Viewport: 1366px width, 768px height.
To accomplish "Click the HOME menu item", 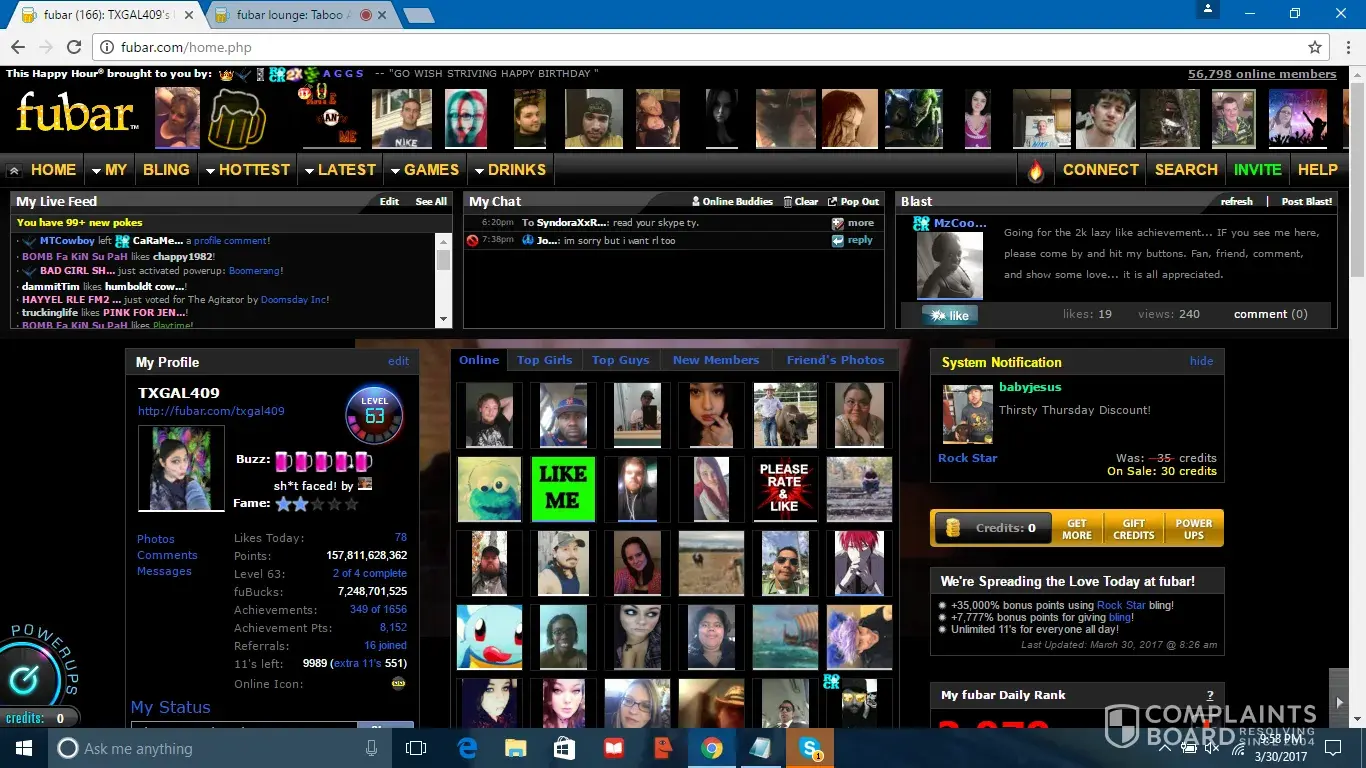I will point(53,170).
